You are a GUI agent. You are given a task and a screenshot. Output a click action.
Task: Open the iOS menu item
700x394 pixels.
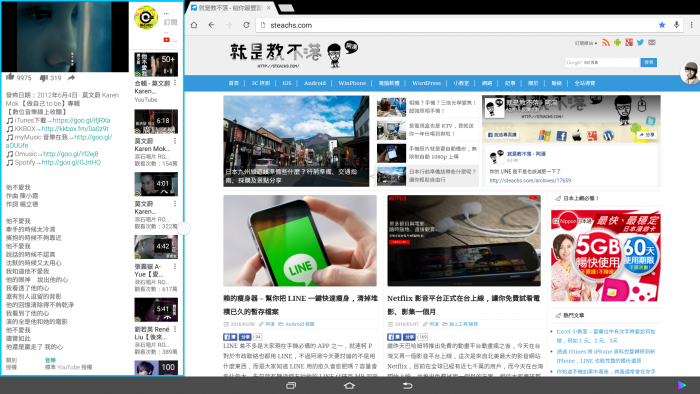287,83
